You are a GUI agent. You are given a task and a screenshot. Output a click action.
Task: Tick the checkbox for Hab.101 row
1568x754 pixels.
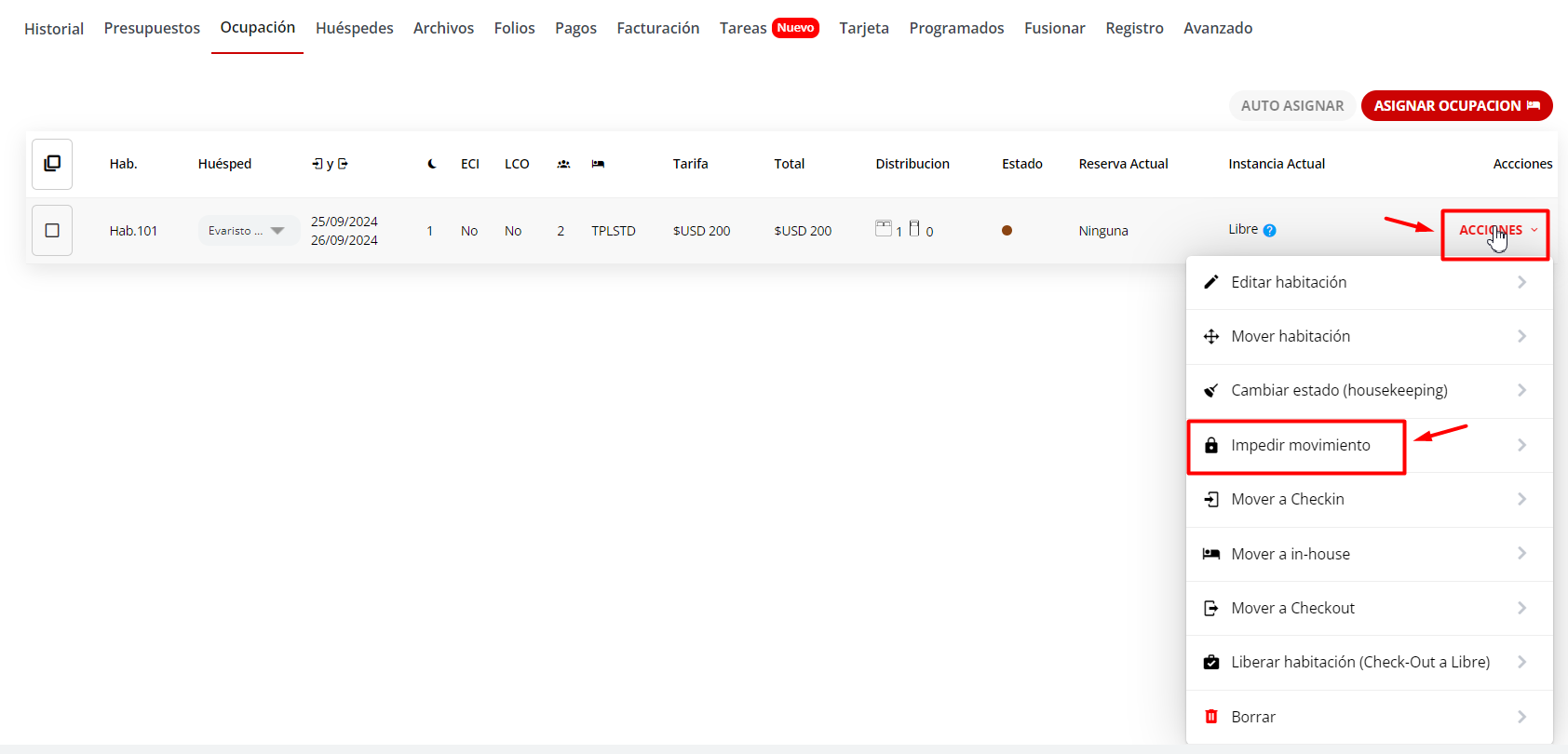point(52,231)
